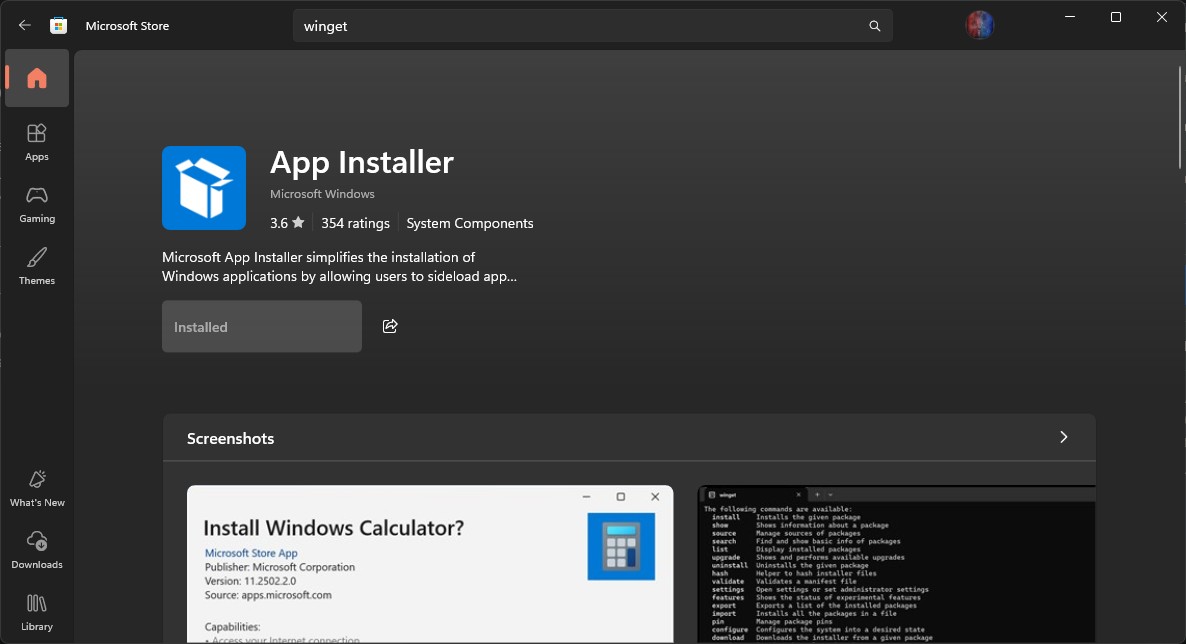Click the search magnifier icon

click(873, 25)
